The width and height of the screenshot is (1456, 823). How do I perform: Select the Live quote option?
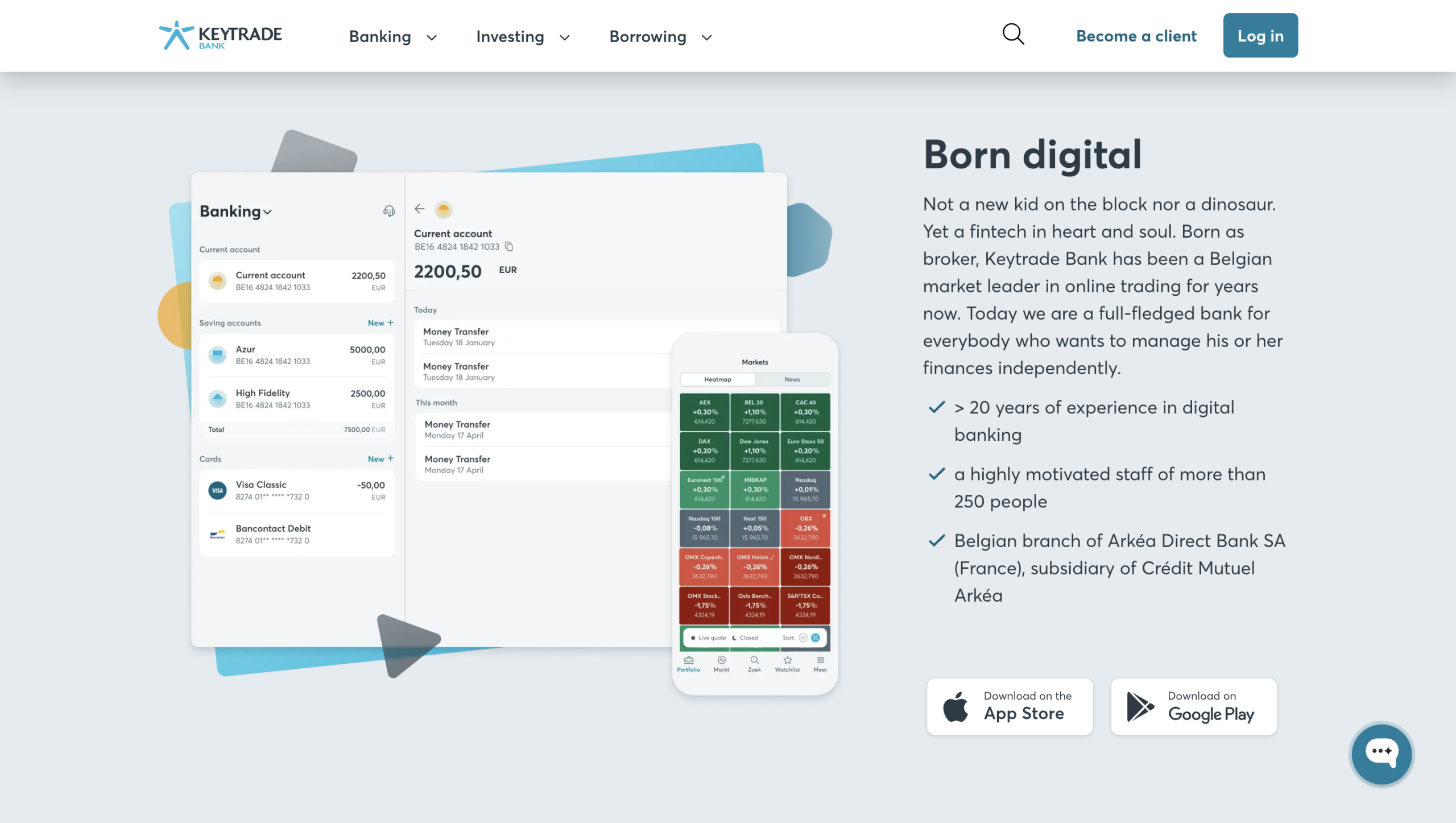(708, 638)
